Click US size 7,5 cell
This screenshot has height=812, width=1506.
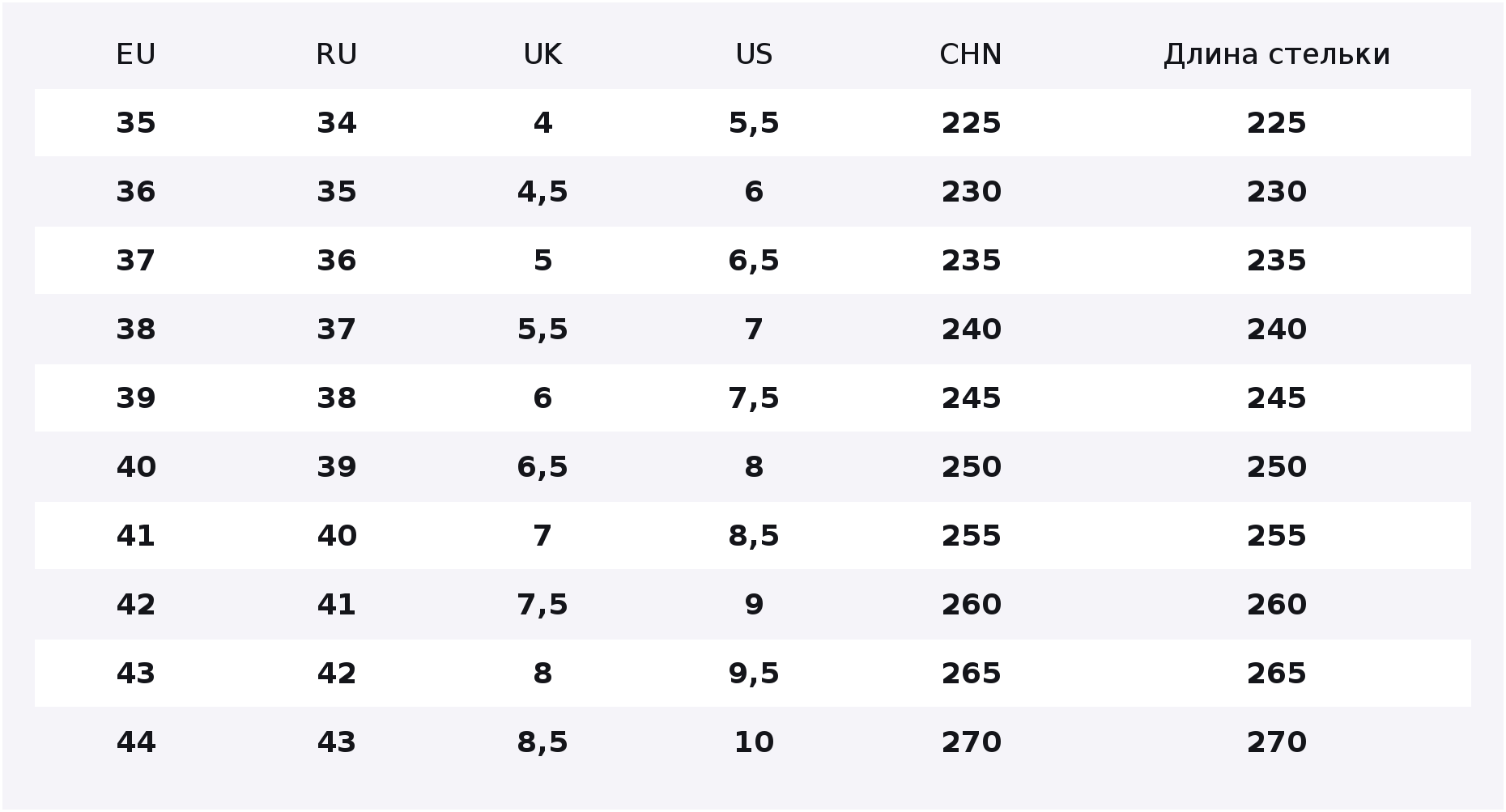click(x=754, y=398)
